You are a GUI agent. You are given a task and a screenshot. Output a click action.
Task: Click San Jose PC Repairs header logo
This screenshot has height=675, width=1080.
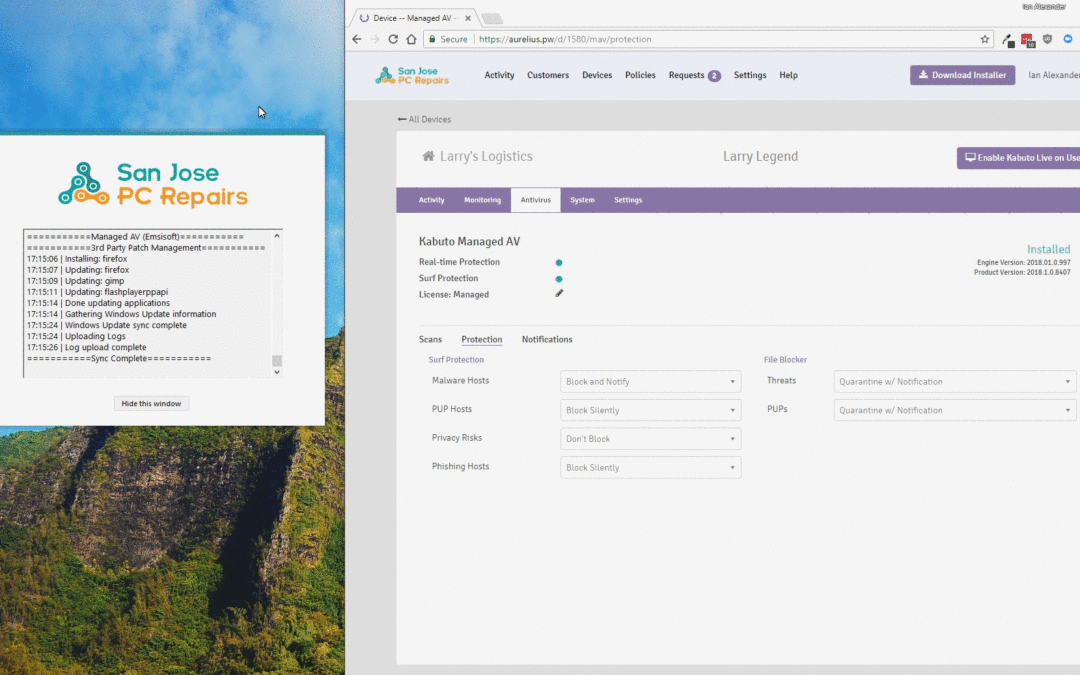pyautogui.click(x=412, y=76)
